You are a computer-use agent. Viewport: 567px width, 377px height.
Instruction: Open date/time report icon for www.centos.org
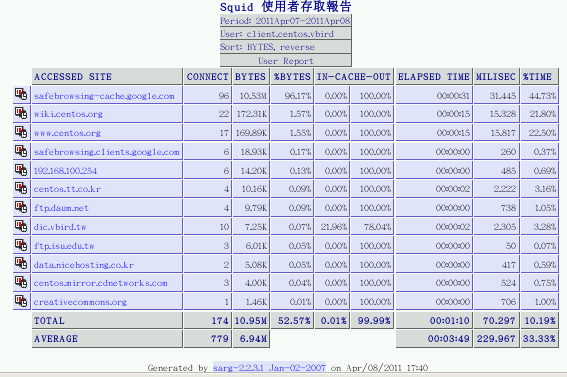[x=21, y=132]
